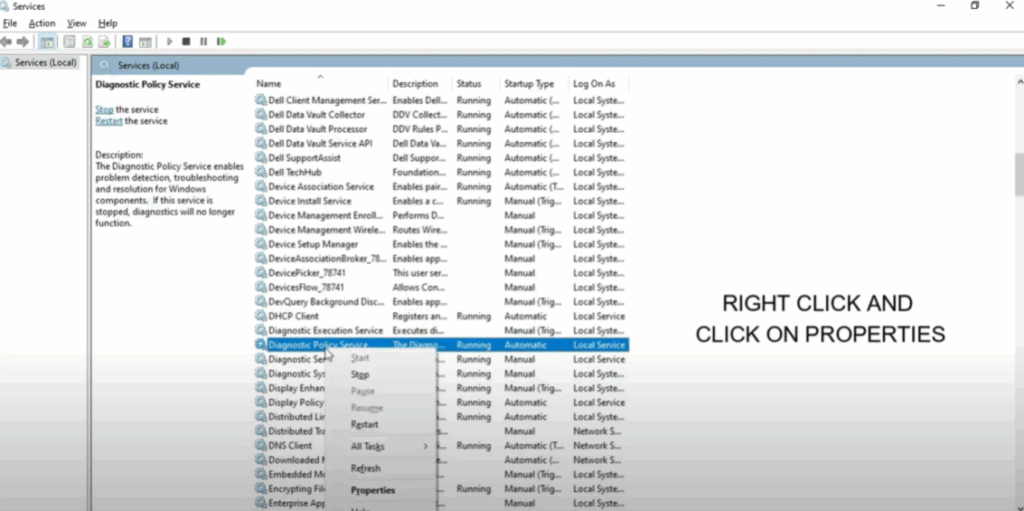The width and height of the screenshot is (1024, 511).
Task: Select Restart in the context menu
Action: coord(365,424)
